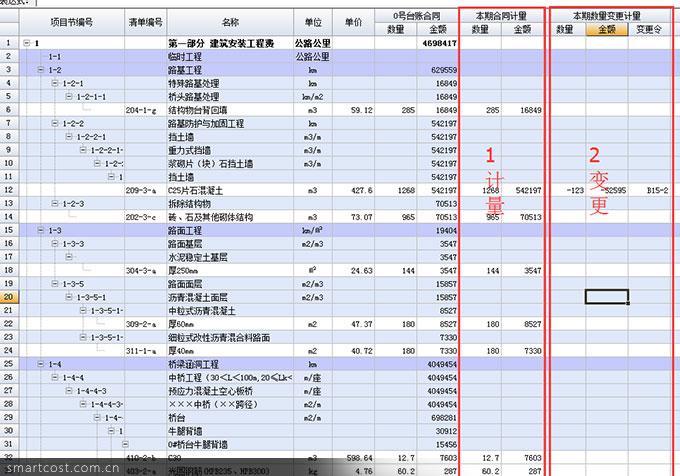Image resolution: width=680 pixels, height=476 pixels.
Task: Collapse the 1-3-5 路面面层 node
Action: coord(55,284)
